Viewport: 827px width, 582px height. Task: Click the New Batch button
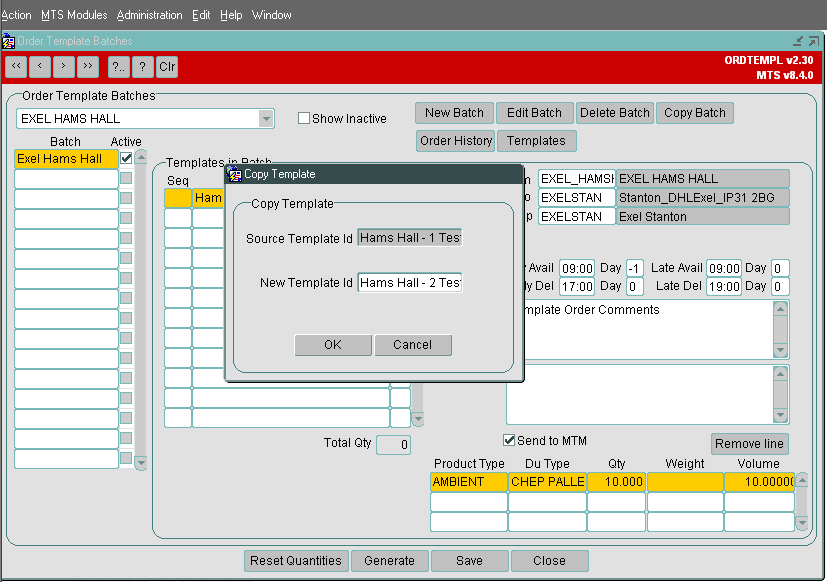[455, 113]
